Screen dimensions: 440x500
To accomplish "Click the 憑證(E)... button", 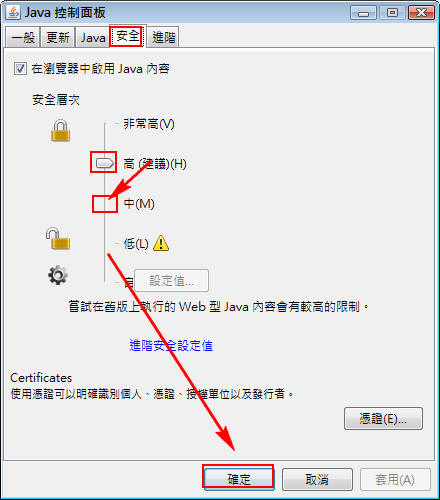I will click(383, 418).
